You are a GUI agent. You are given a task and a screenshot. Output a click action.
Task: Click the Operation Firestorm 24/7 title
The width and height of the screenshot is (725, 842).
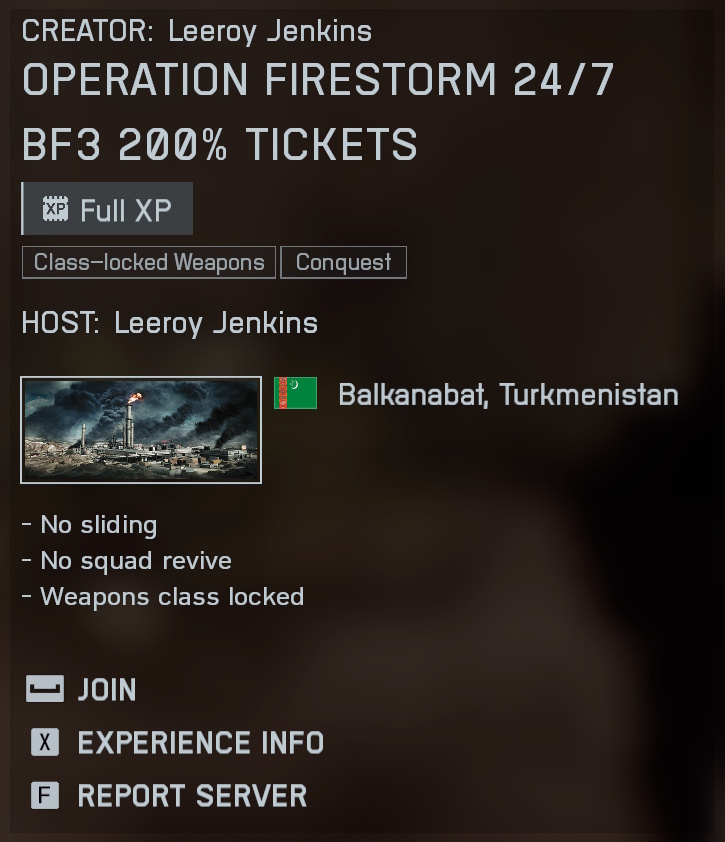(x=318, y=80)
